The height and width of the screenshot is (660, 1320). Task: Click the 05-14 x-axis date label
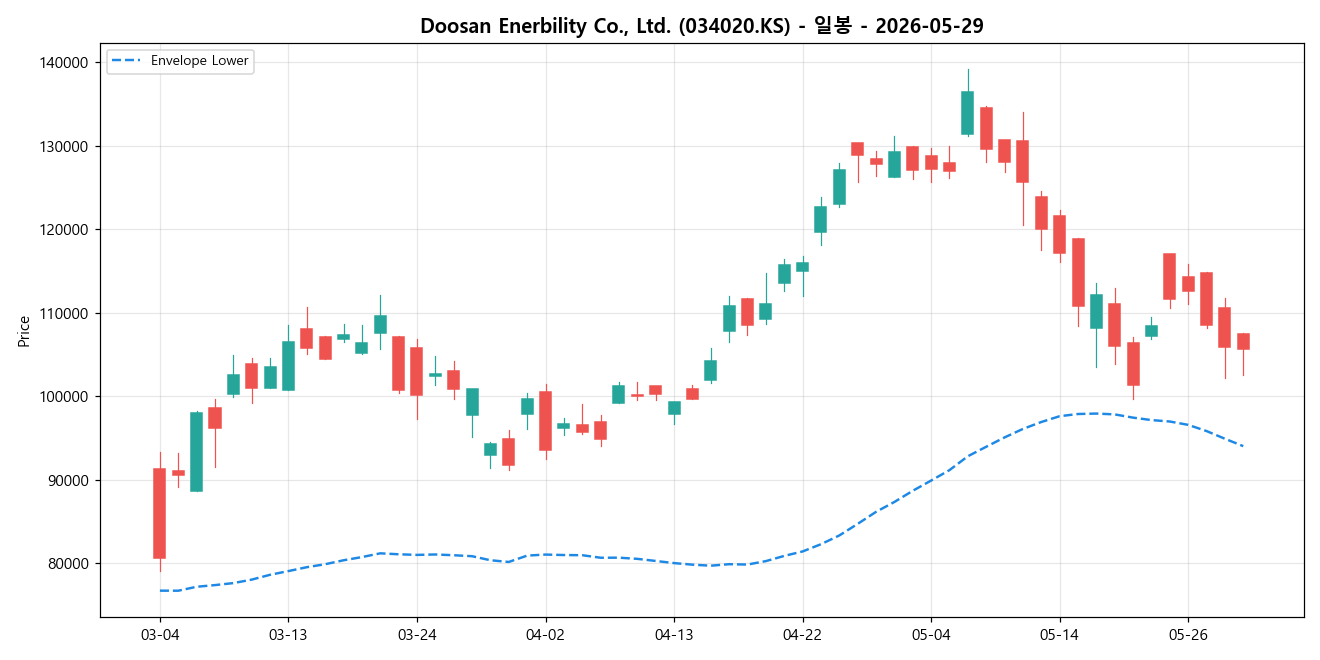(x=1059, y=635)
